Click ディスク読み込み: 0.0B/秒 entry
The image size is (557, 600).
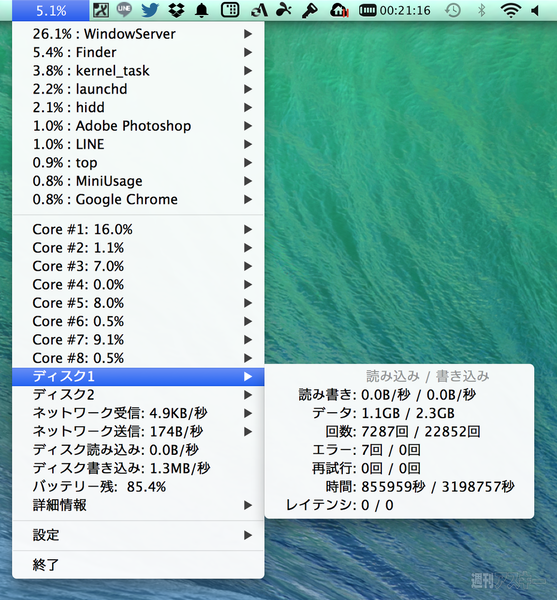[x=138, y=450]
